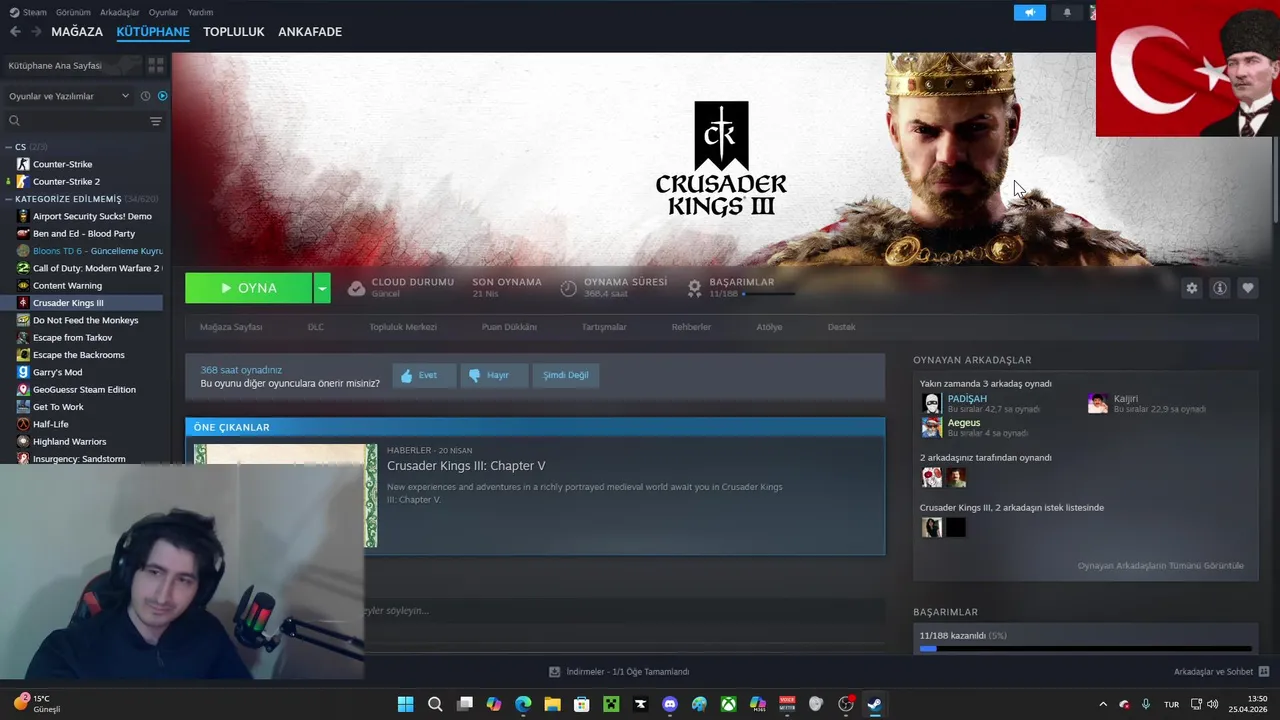Open PADİŞAH friend avatar
Screen dimensions: 1280x720
[x=932, y=403]
